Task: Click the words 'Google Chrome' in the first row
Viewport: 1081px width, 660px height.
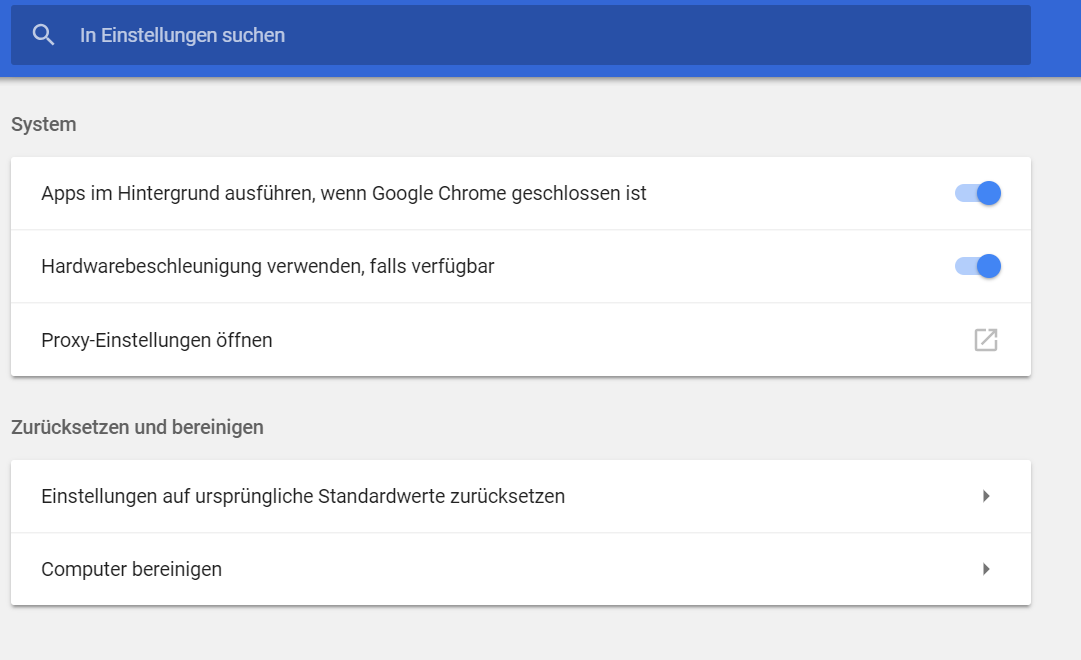Action: (x=438, y=193)
